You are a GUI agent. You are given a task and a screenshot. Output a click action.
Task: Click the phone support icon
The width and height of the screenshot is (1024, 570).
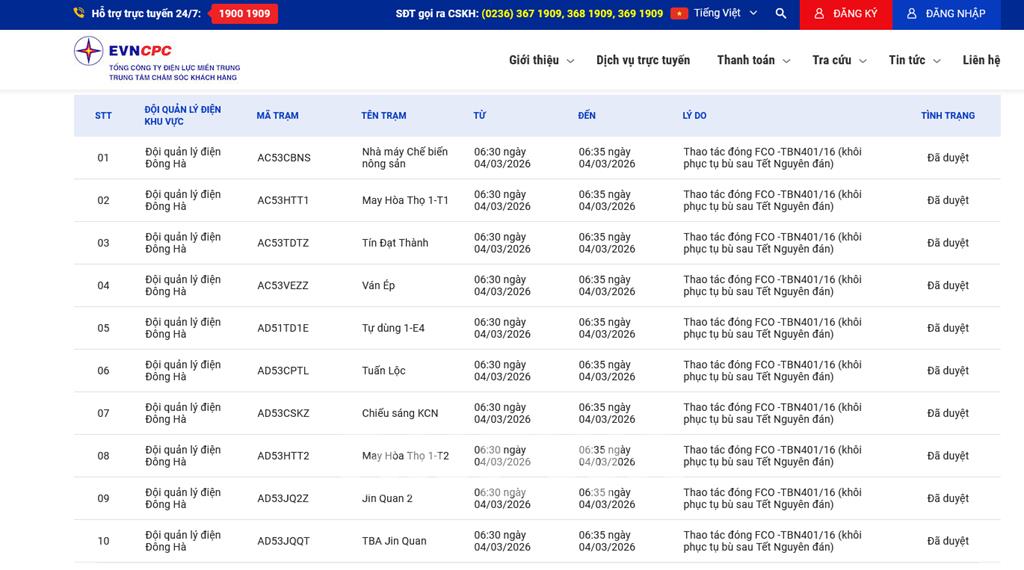79,14
